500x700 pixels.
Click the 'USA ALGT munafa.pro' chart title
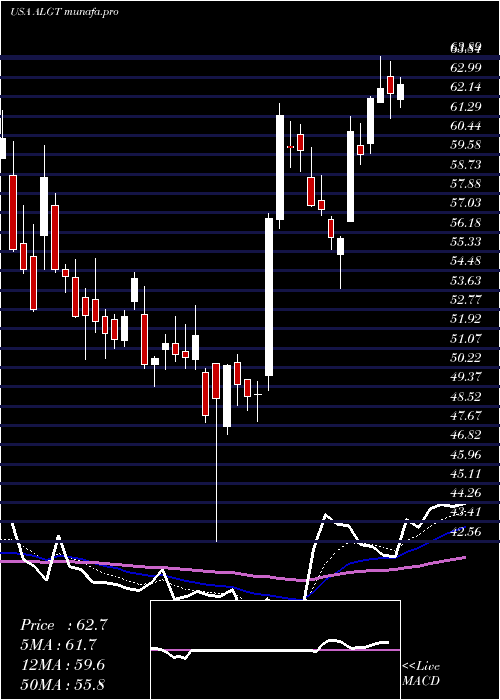[64, 12]
